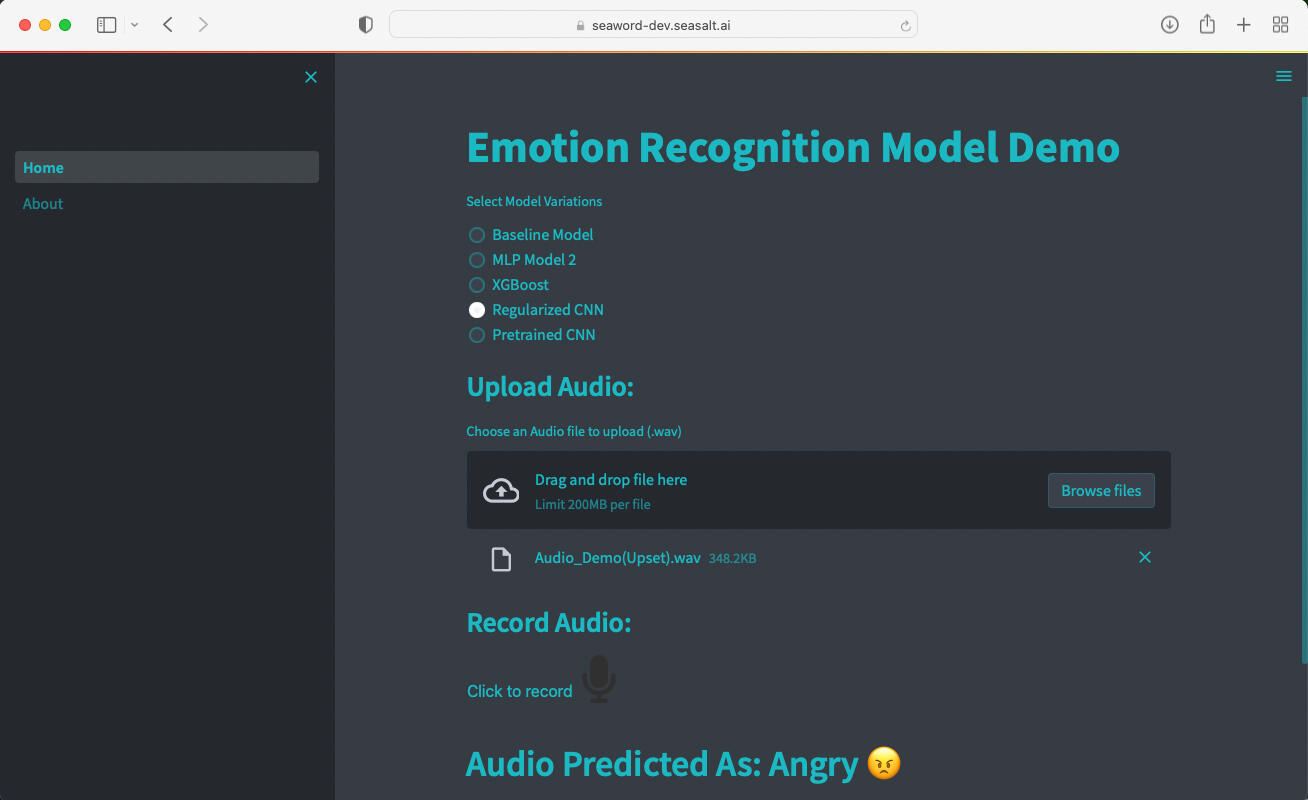Select Baseline Model option
Screen dimensions: 1308x800
(531, 235)
